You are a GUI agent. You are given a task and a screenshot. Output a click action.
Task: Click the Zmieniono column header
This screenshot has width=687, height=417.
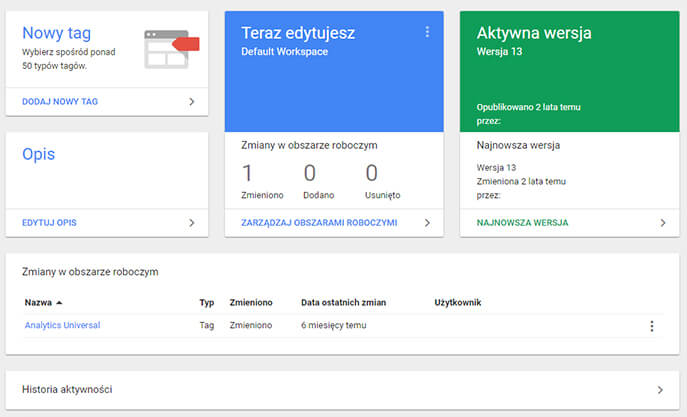pyautogui.click(x=251, y=302)
